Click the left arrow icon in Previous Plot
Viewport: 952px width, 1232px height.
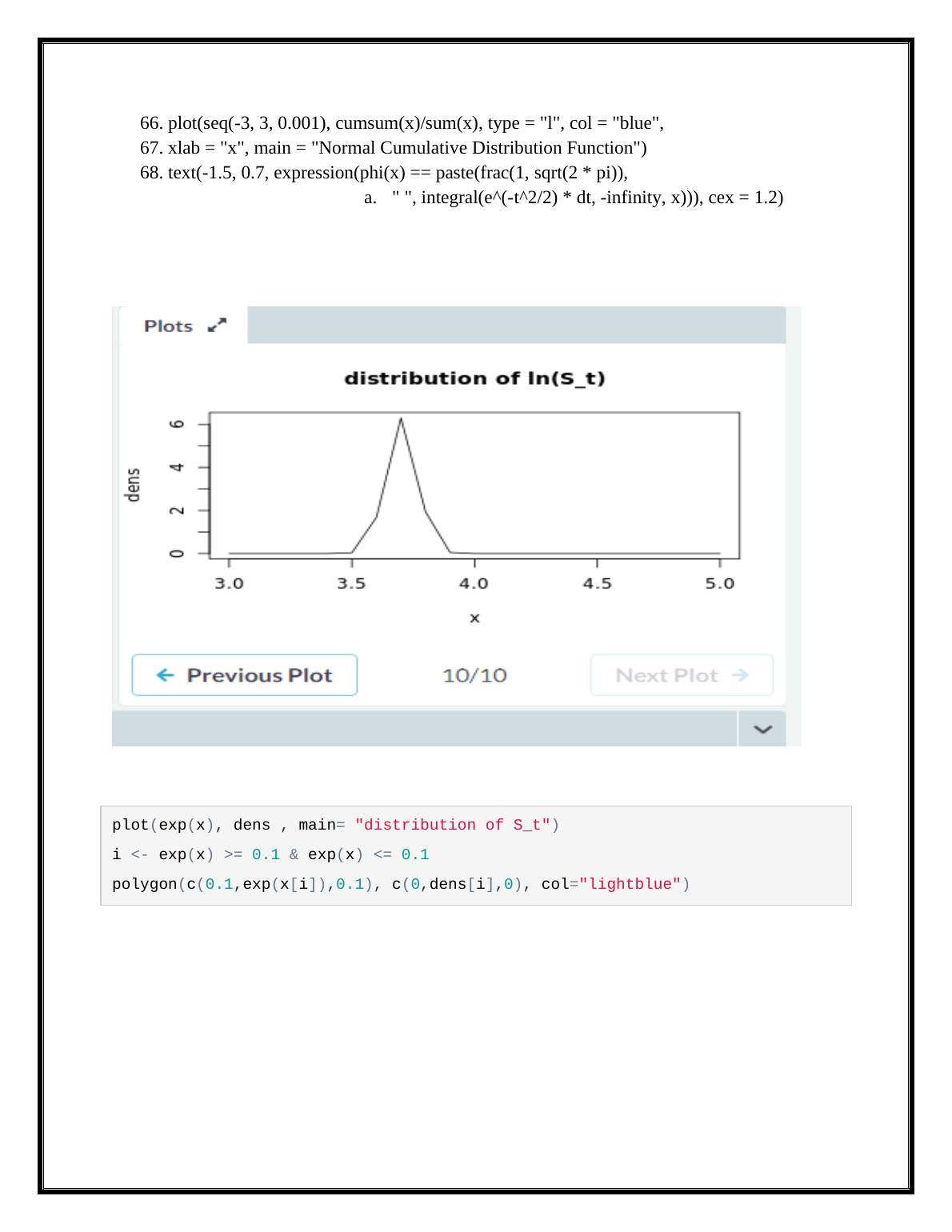point(166,675)
